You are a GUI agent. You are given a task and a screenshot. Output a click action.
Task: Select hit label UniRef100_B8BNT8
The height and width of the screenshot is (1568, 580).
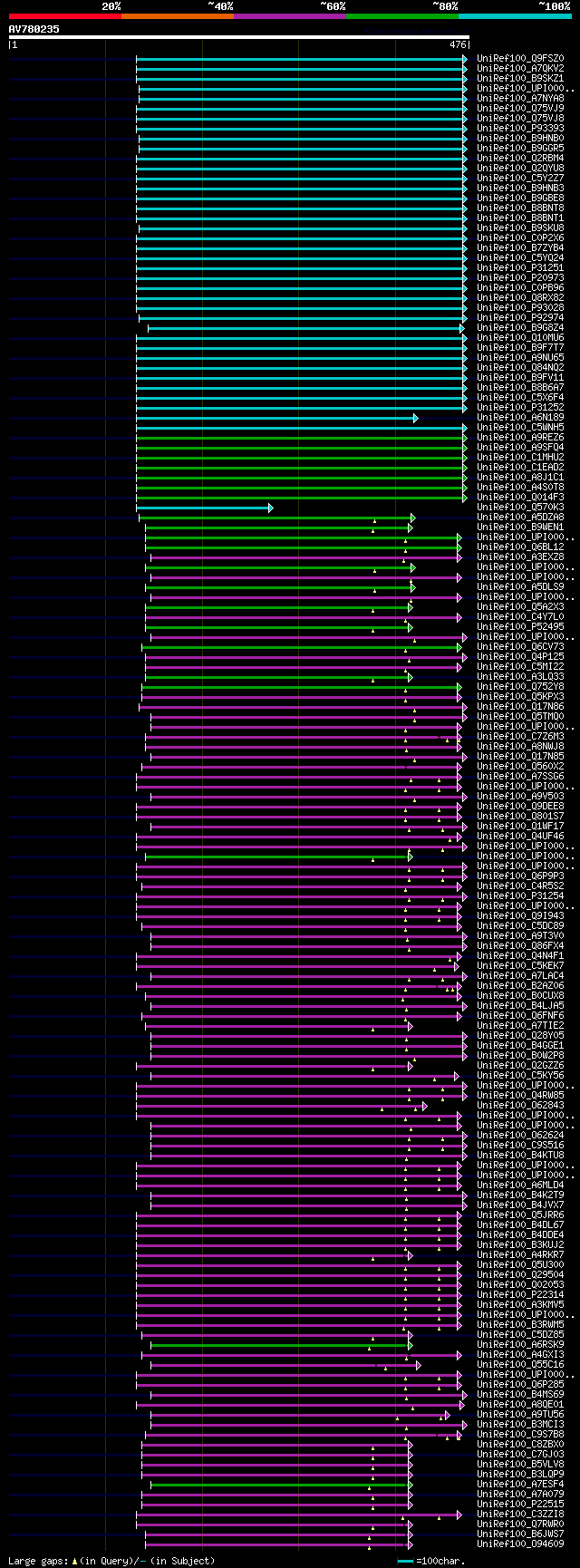[520, 208]
